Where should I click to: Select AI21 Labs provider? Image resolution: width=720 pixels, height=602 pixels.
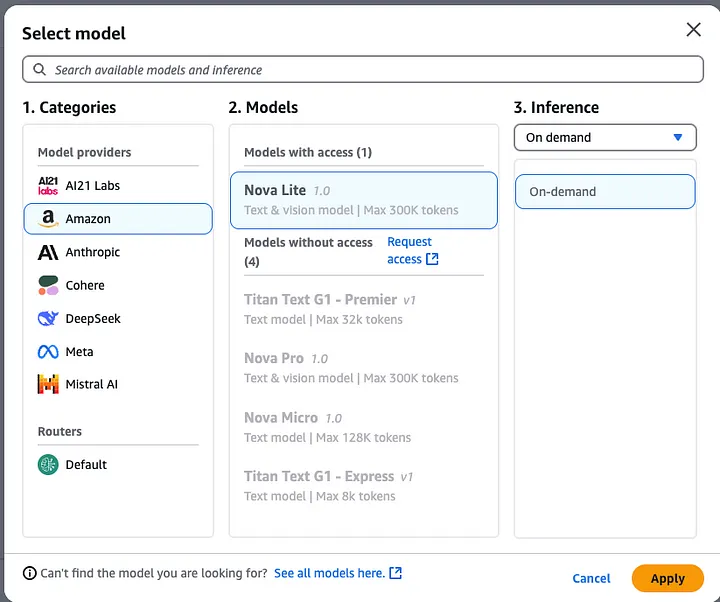[x=118, y=186]
